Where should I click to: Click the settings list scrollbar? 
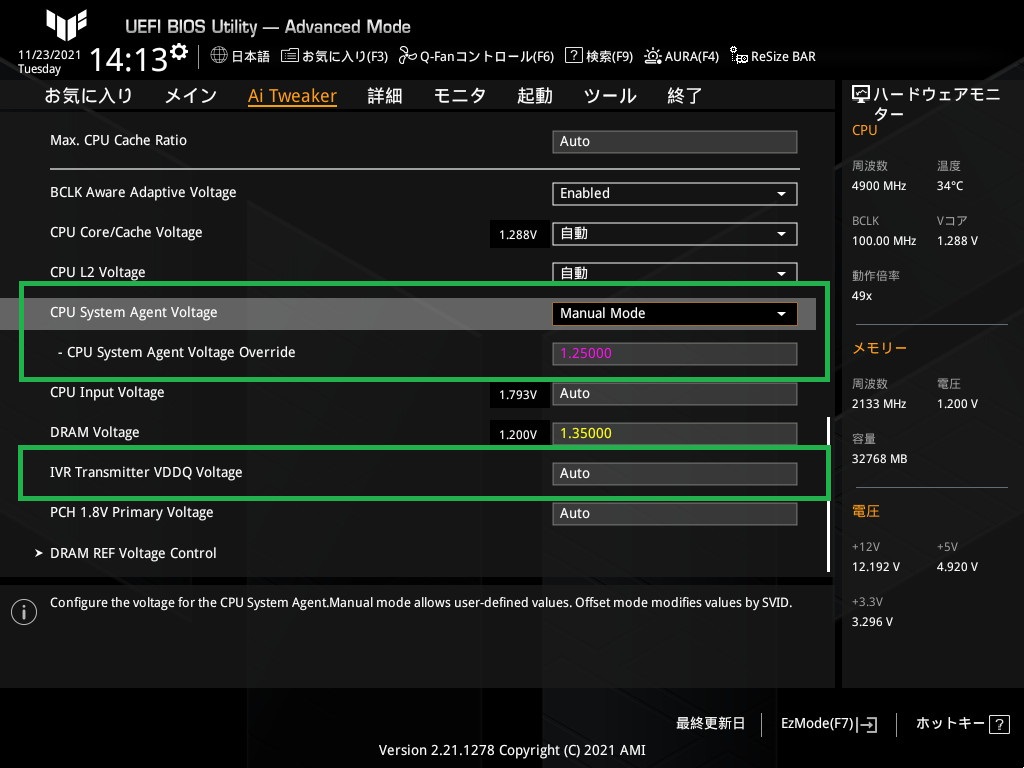pyautogui.click(x=829, y=494)
